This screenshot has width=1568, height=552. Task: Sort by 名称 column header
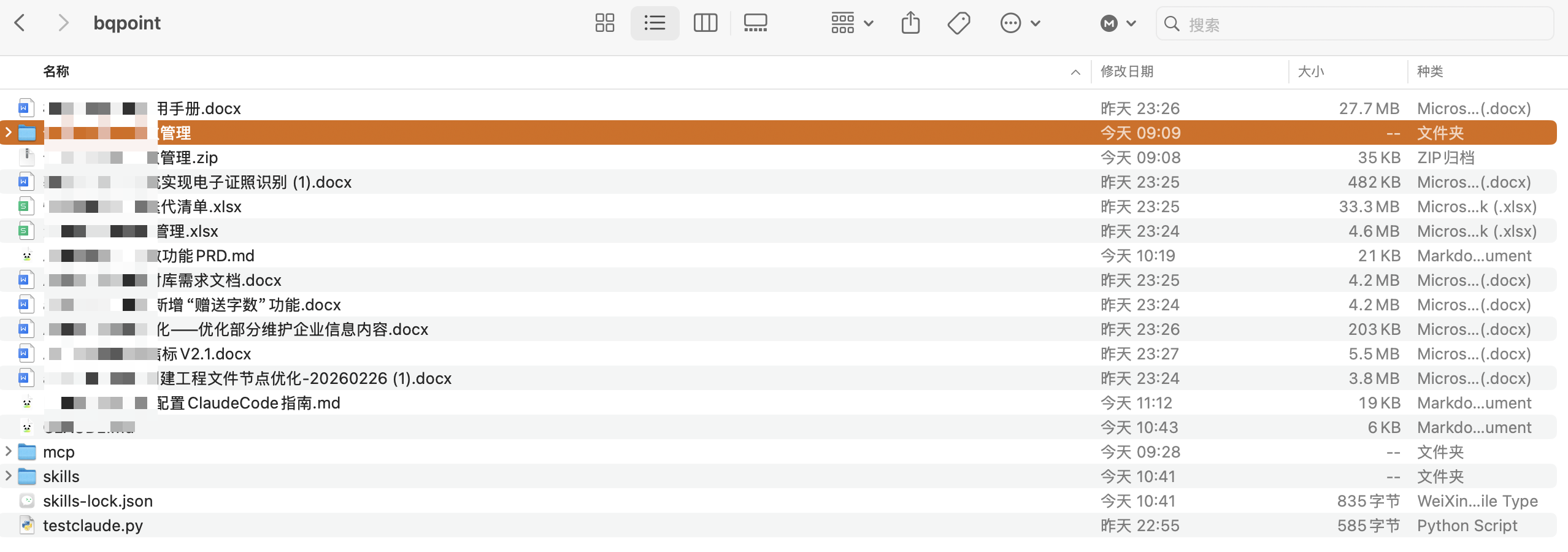[56, 71]
